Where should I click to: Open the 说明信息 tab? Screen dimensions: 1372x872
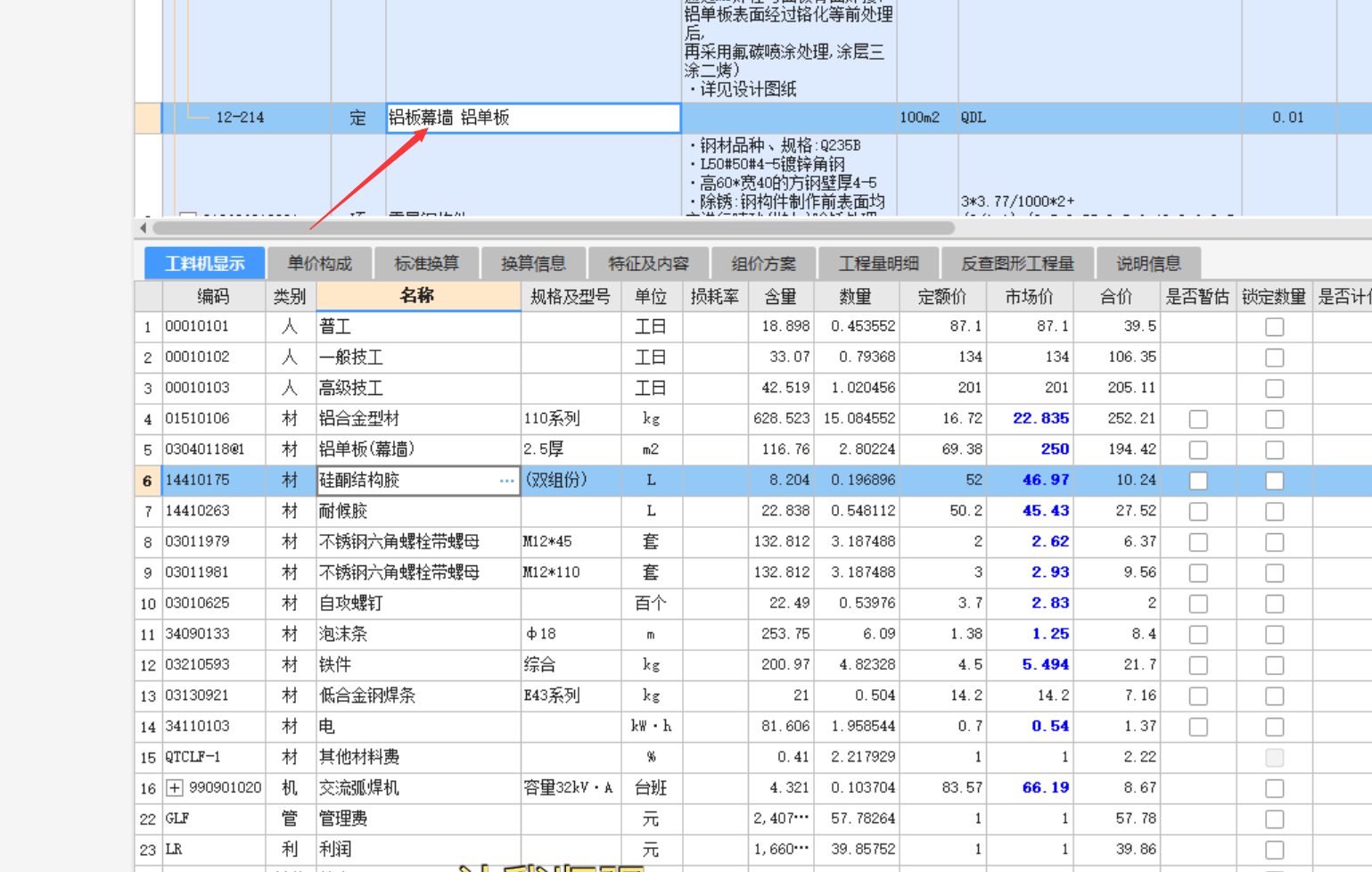tap(1148, 263)
